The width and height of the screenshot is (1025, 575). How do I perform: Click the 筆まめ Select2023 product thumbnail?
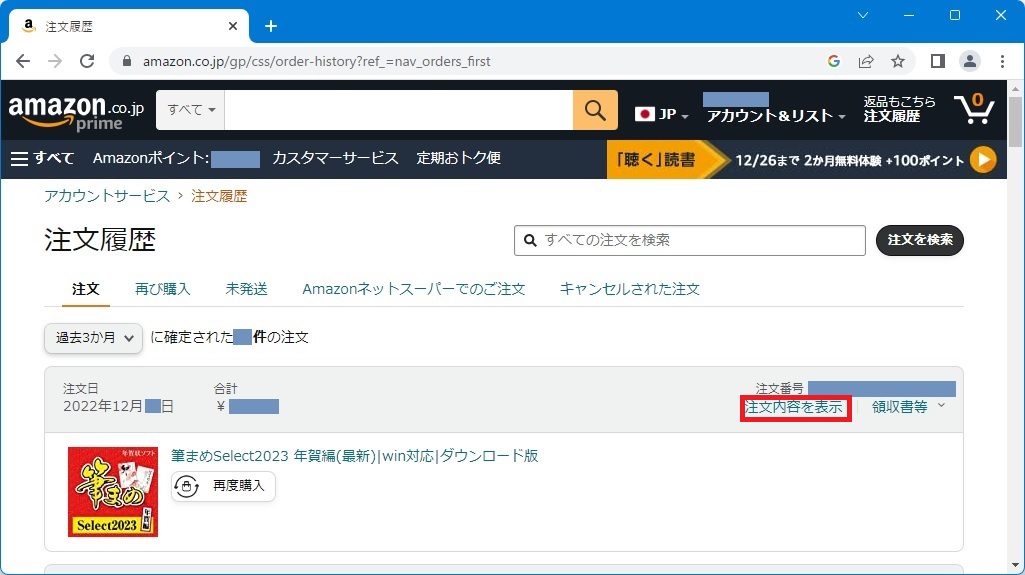(x=113, y=492)
